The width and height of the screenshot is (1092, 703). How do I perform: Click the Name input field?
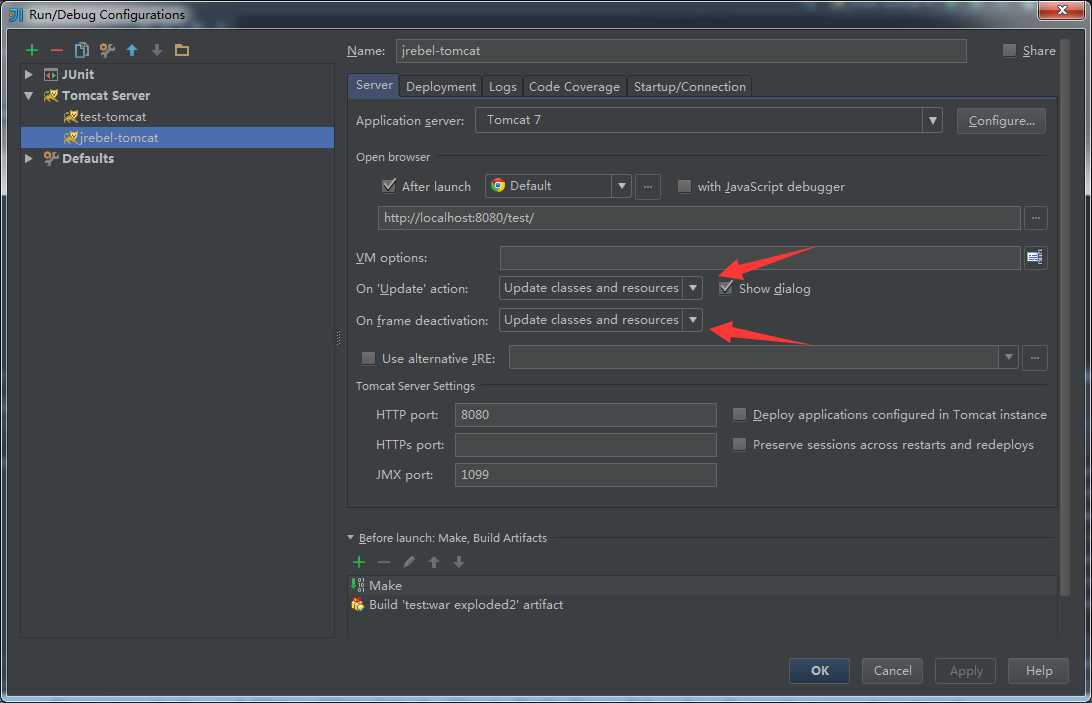click(x=681, y=51)
